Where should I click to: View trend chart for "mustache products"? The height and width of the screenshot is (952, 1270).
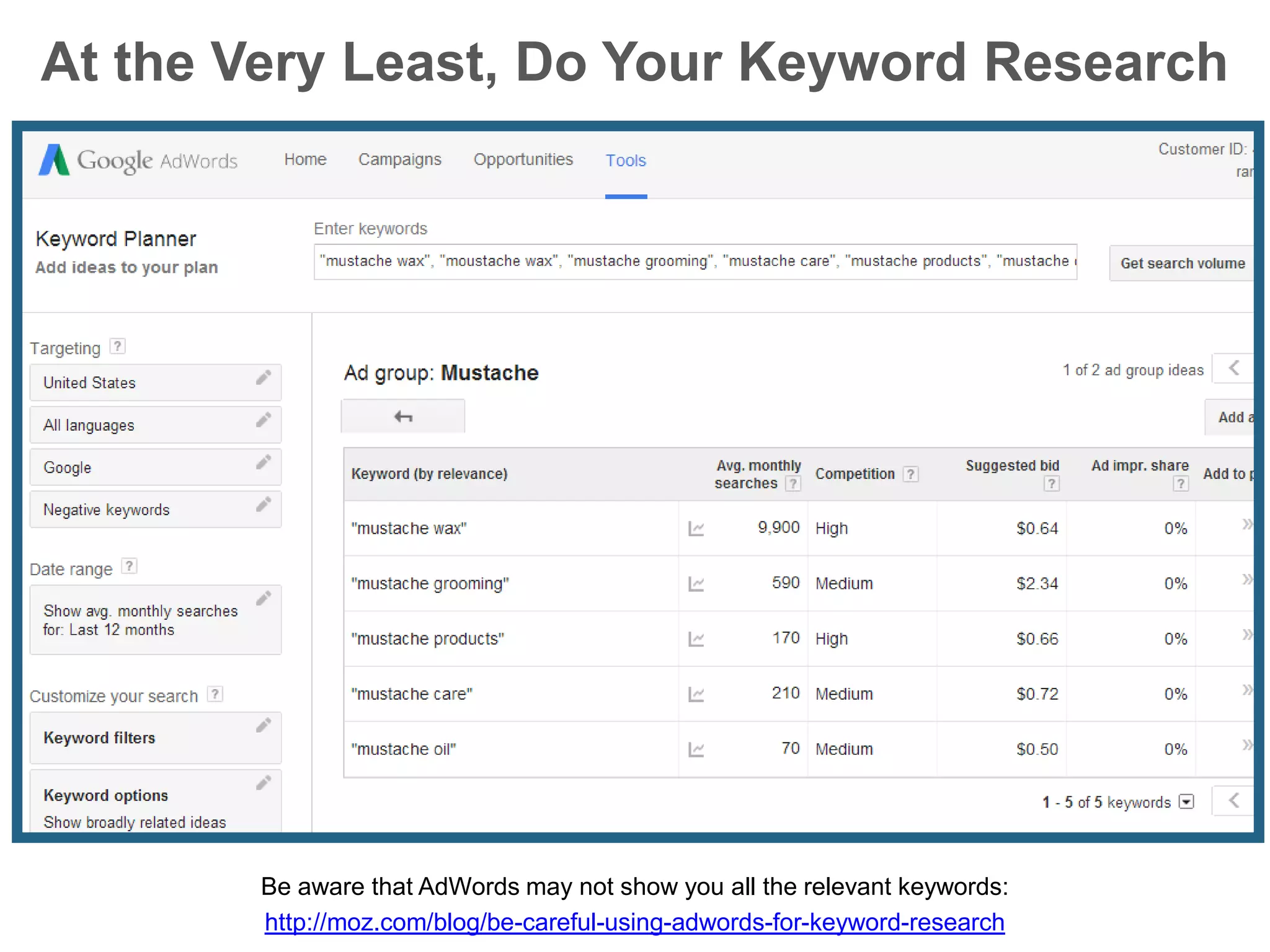point(696,639)
